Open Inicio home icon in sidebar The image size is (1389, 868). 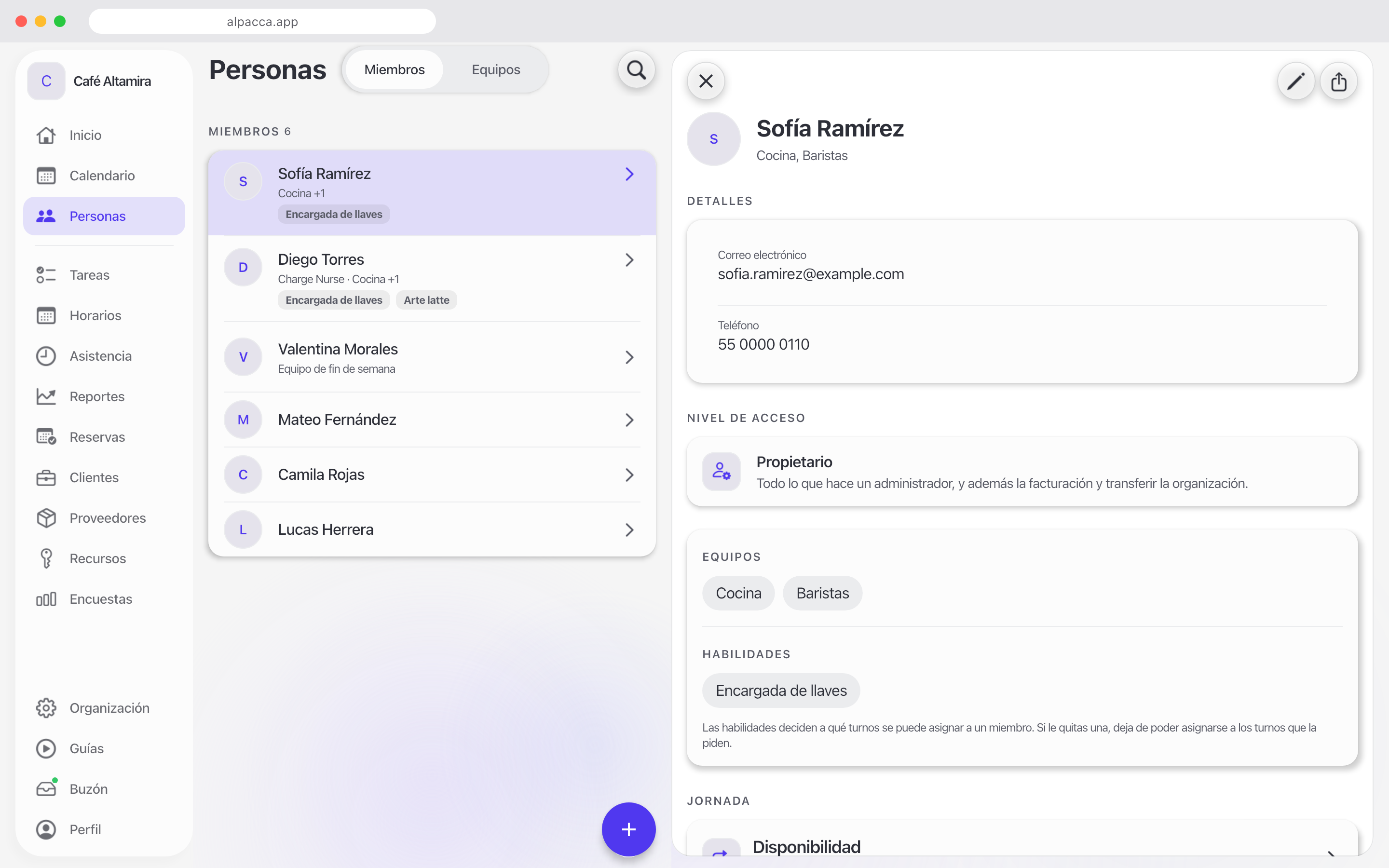(46, 135)
